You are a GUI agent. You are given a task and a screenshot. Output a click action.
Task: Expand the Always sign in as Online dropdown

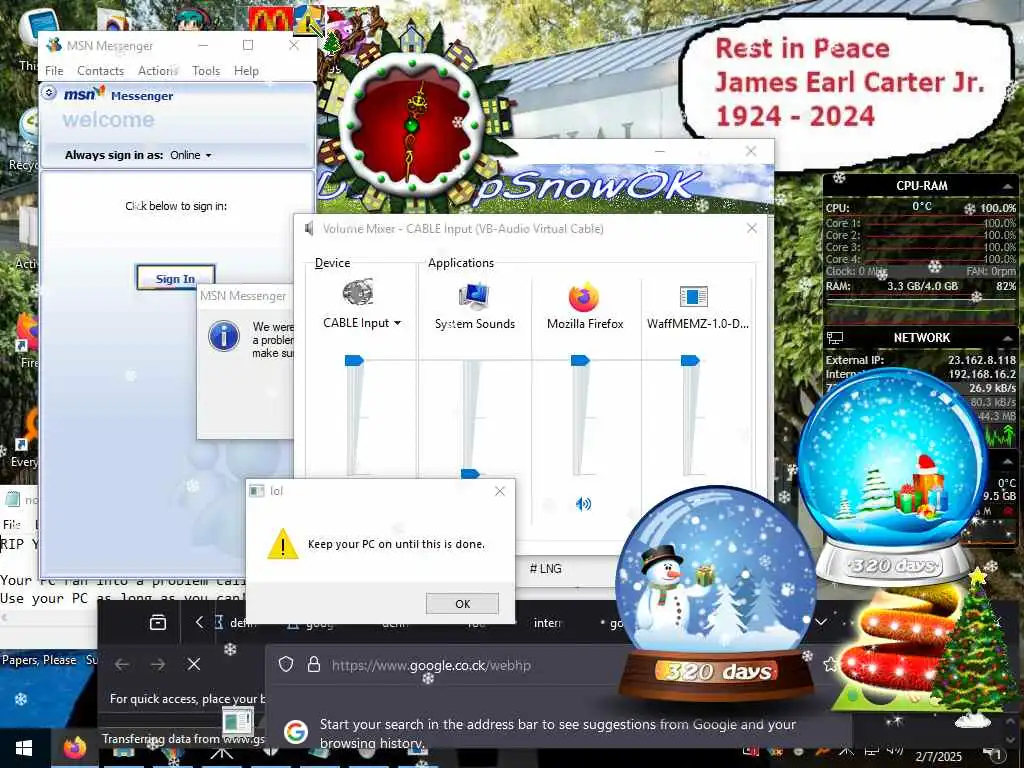[x=191, y=155]
